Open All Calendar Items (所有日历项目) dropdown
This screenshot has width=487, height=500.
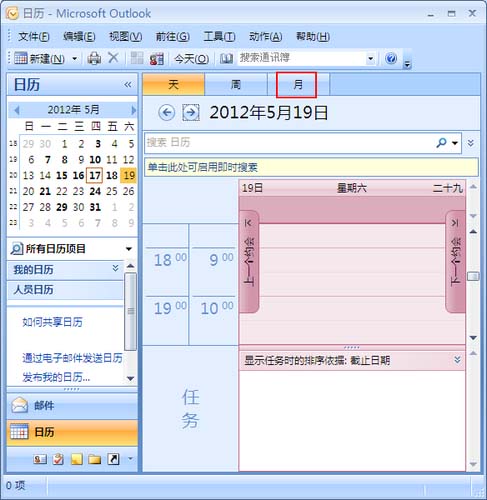[x=129, y=249]
